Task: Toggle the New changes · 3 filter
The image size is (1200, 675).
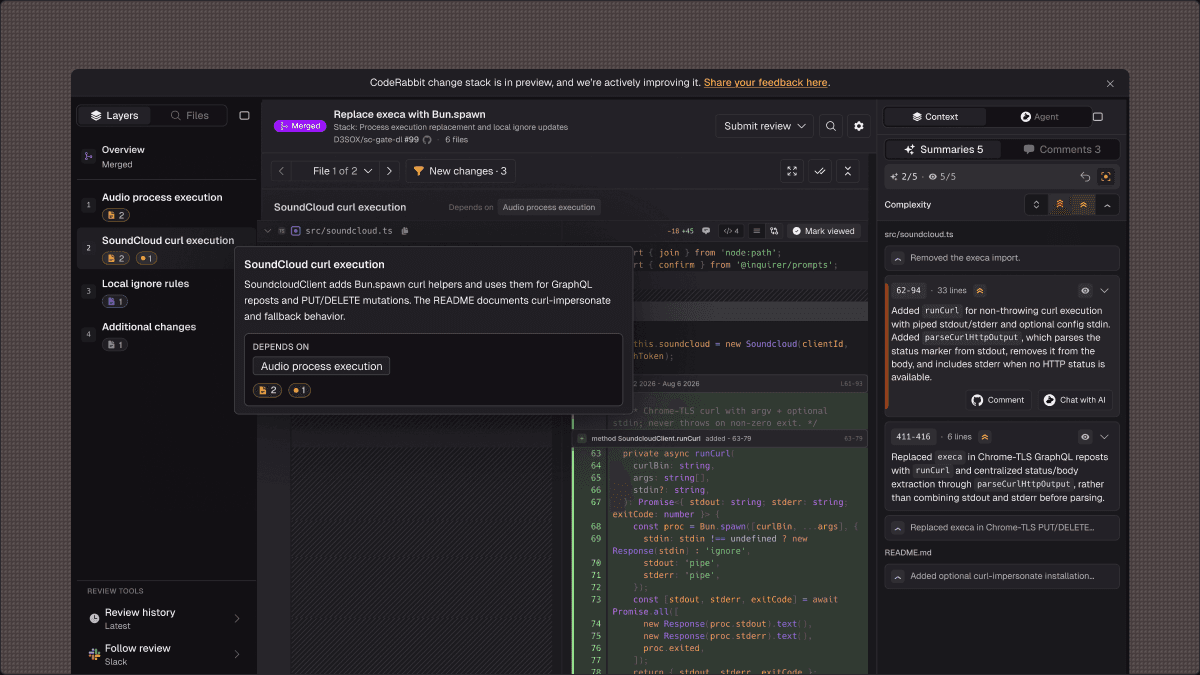Action: (x=460, y=171)
